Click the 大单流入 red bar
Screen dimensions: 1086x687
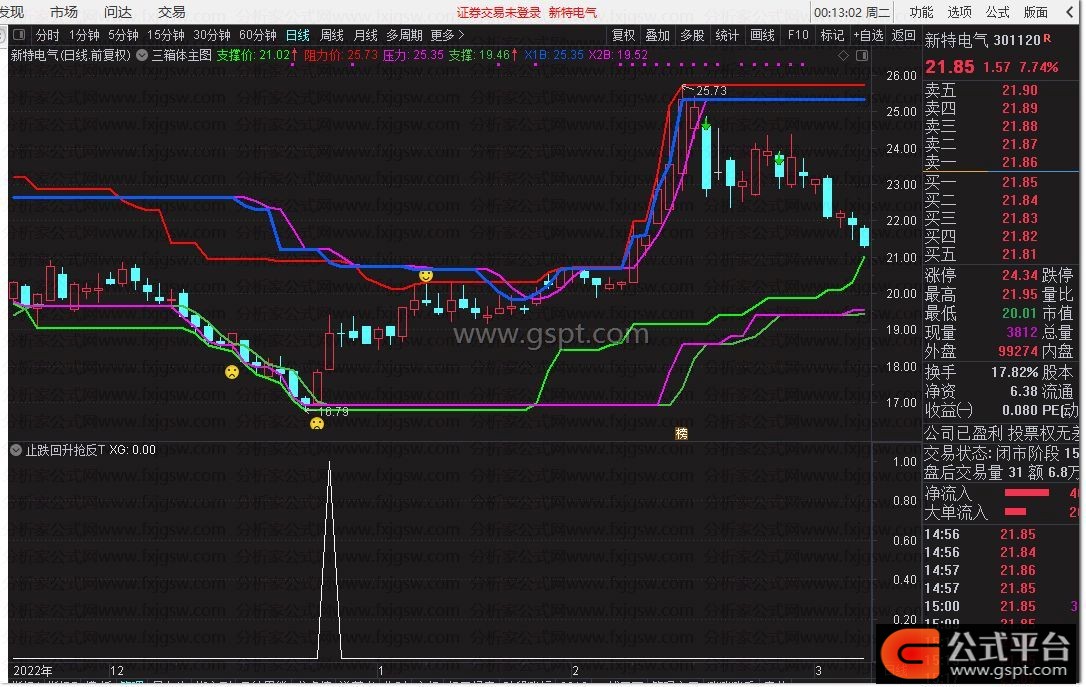click(1015, 512)
